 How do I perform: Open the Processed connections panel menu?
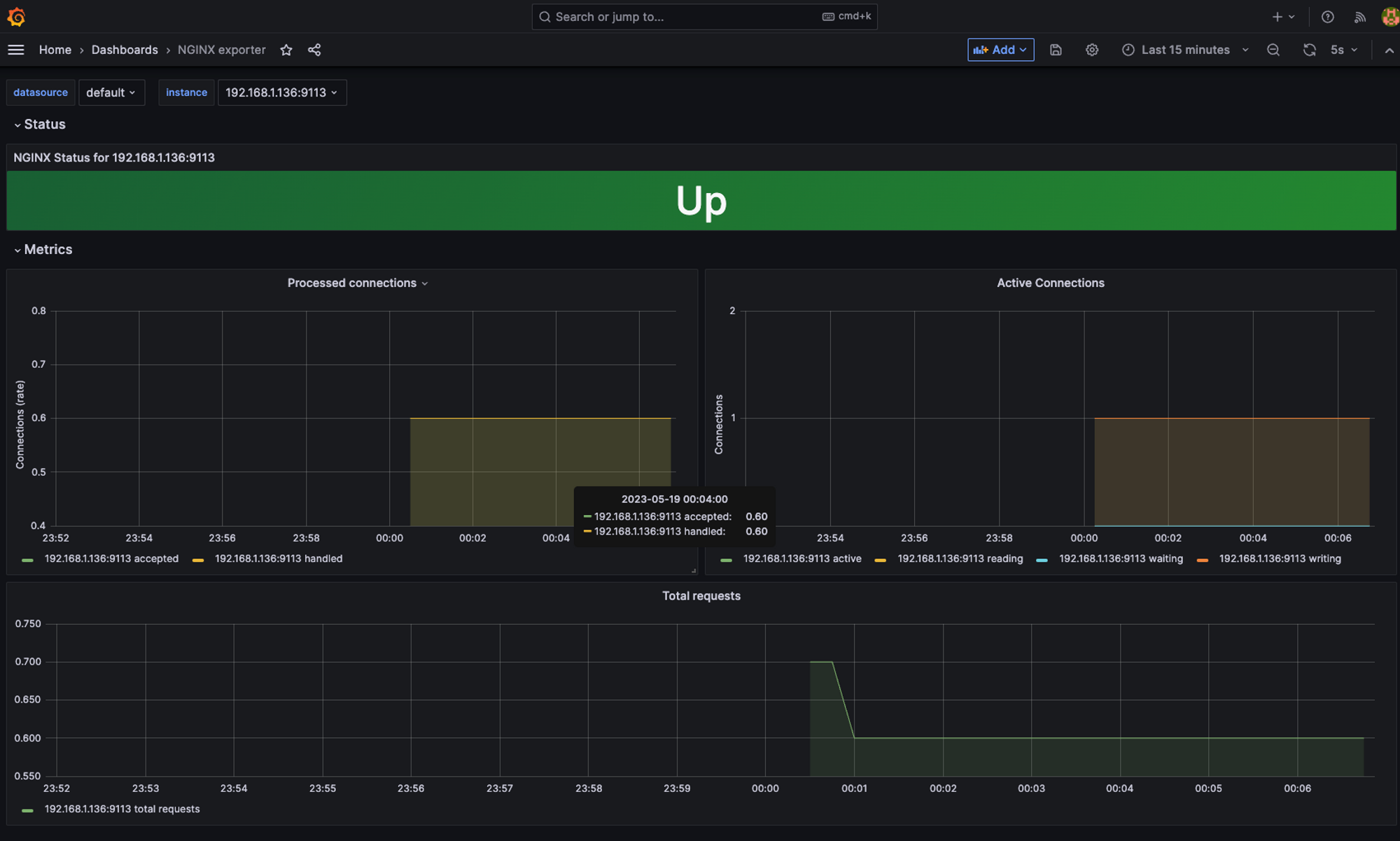coord(357,283)
